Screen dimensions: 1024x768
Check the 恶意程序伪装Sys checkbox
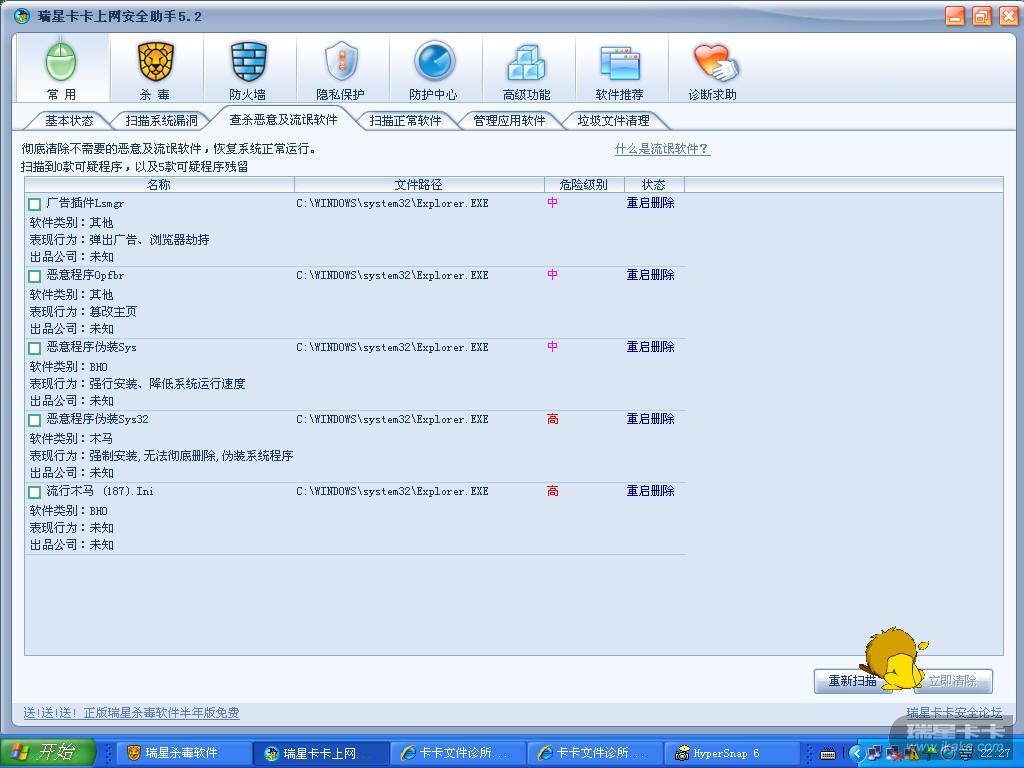click(x=35, y=347)
